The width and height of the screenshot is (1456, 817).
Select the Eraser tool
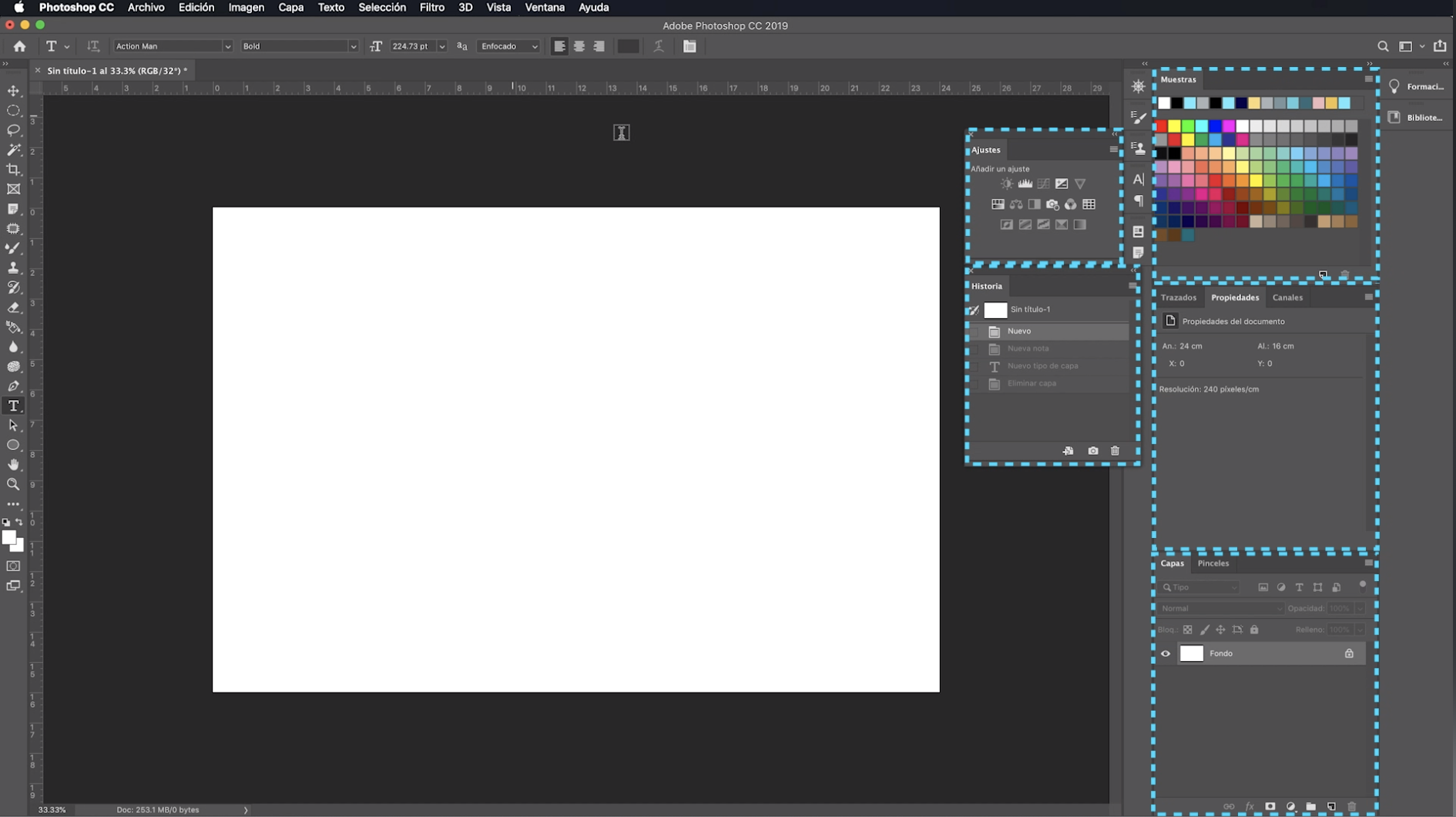click(x=13, y=308)
